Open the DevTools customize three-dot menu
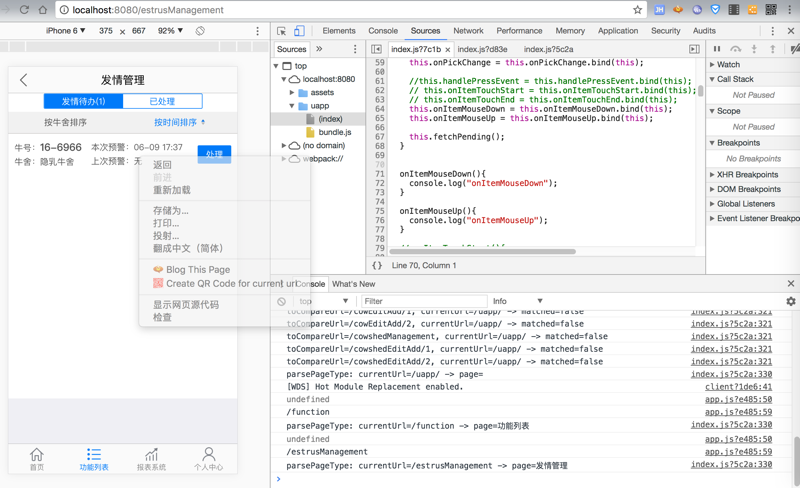Viewport: 800px width, 488px height. pyautogui.click(x=772, y=31)
